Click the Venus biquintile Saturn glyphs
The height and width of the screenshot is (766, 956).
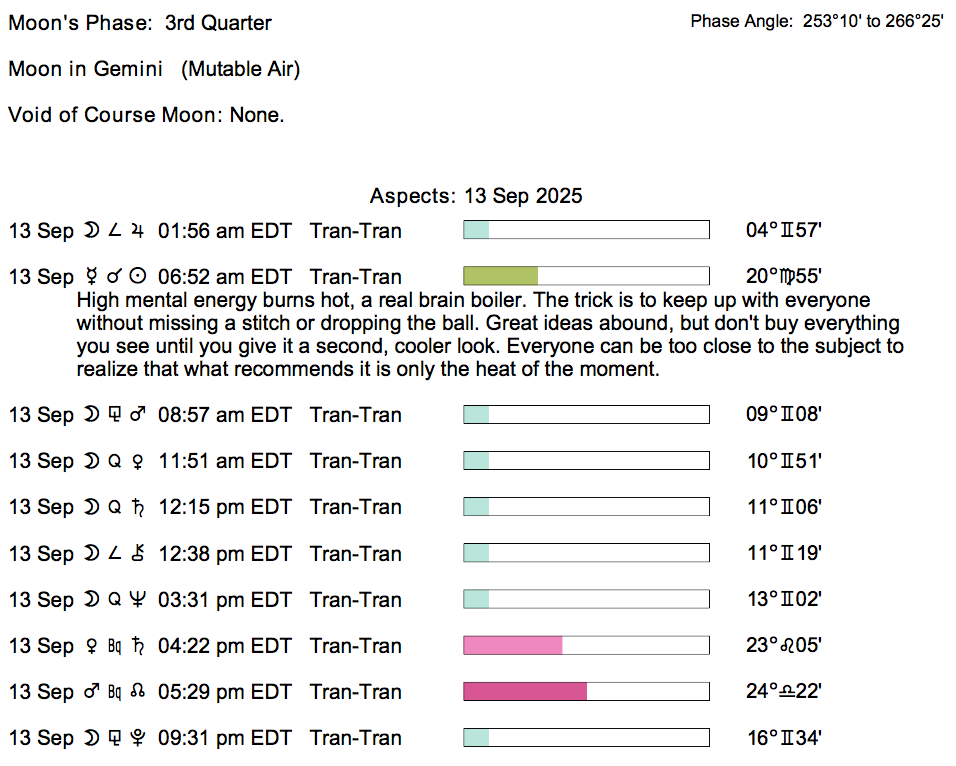(115, 646)
